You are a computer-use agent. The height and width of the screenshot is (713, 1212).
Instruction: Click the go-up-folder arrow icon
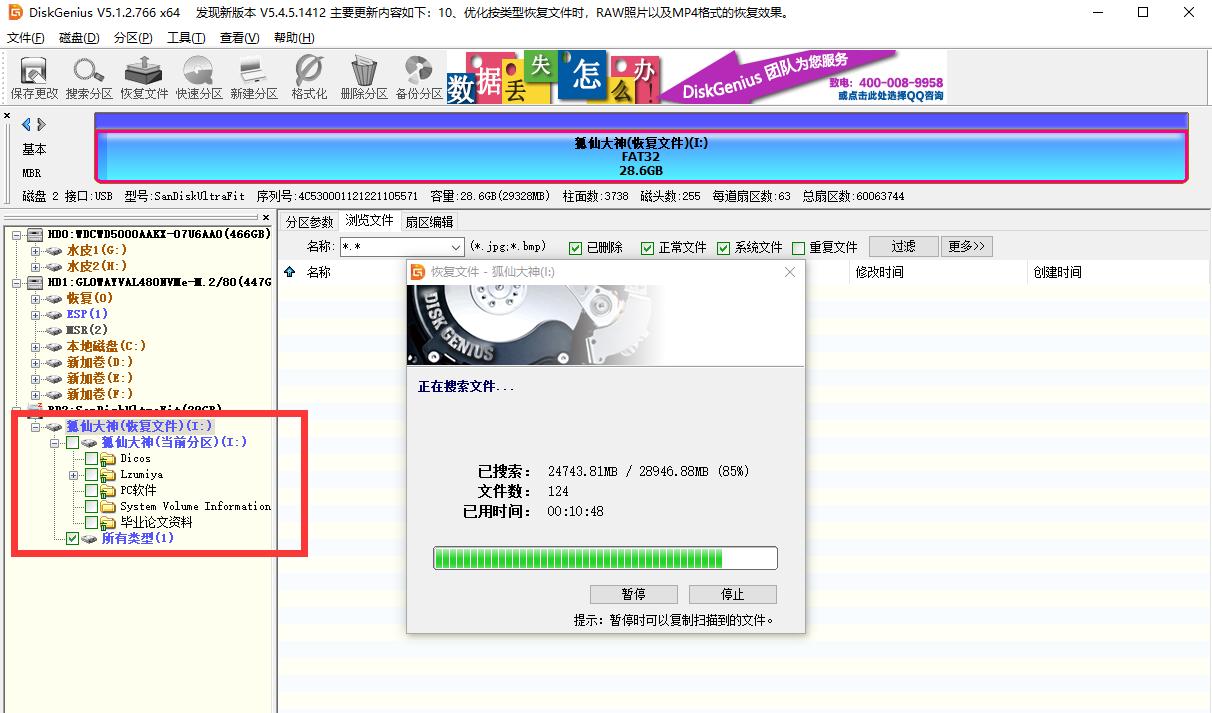(x=290, y=271)
